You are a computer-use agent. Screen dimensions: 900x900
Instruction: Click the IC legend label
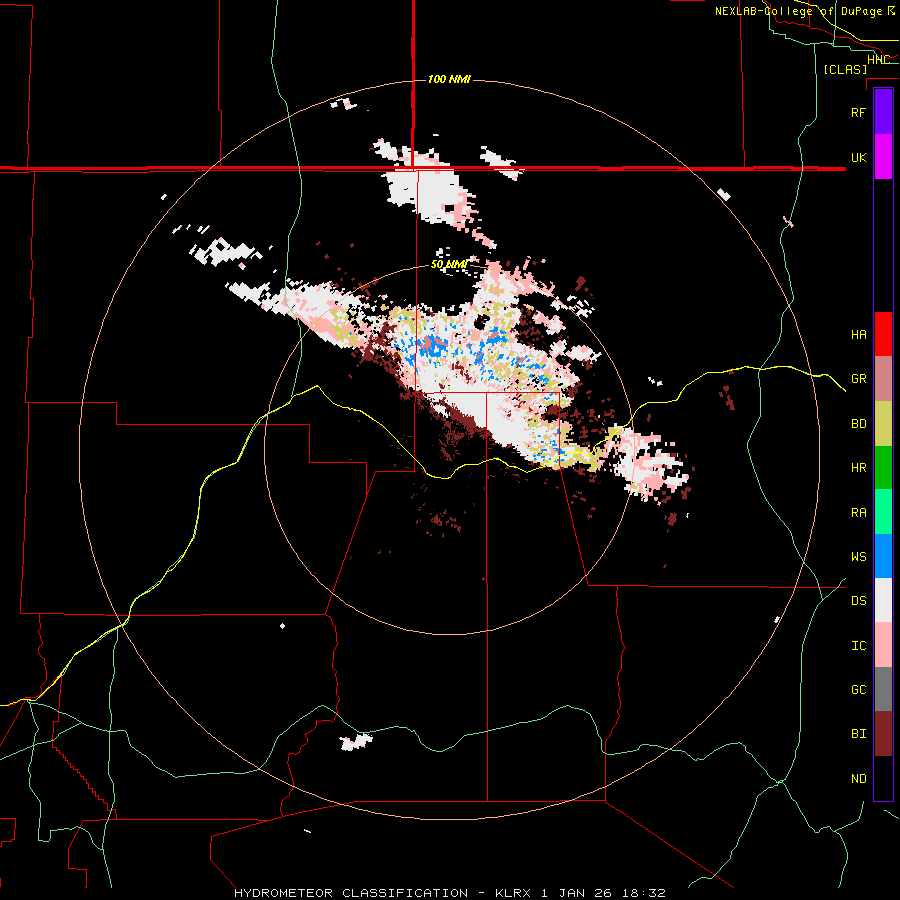tap(858, 645)
